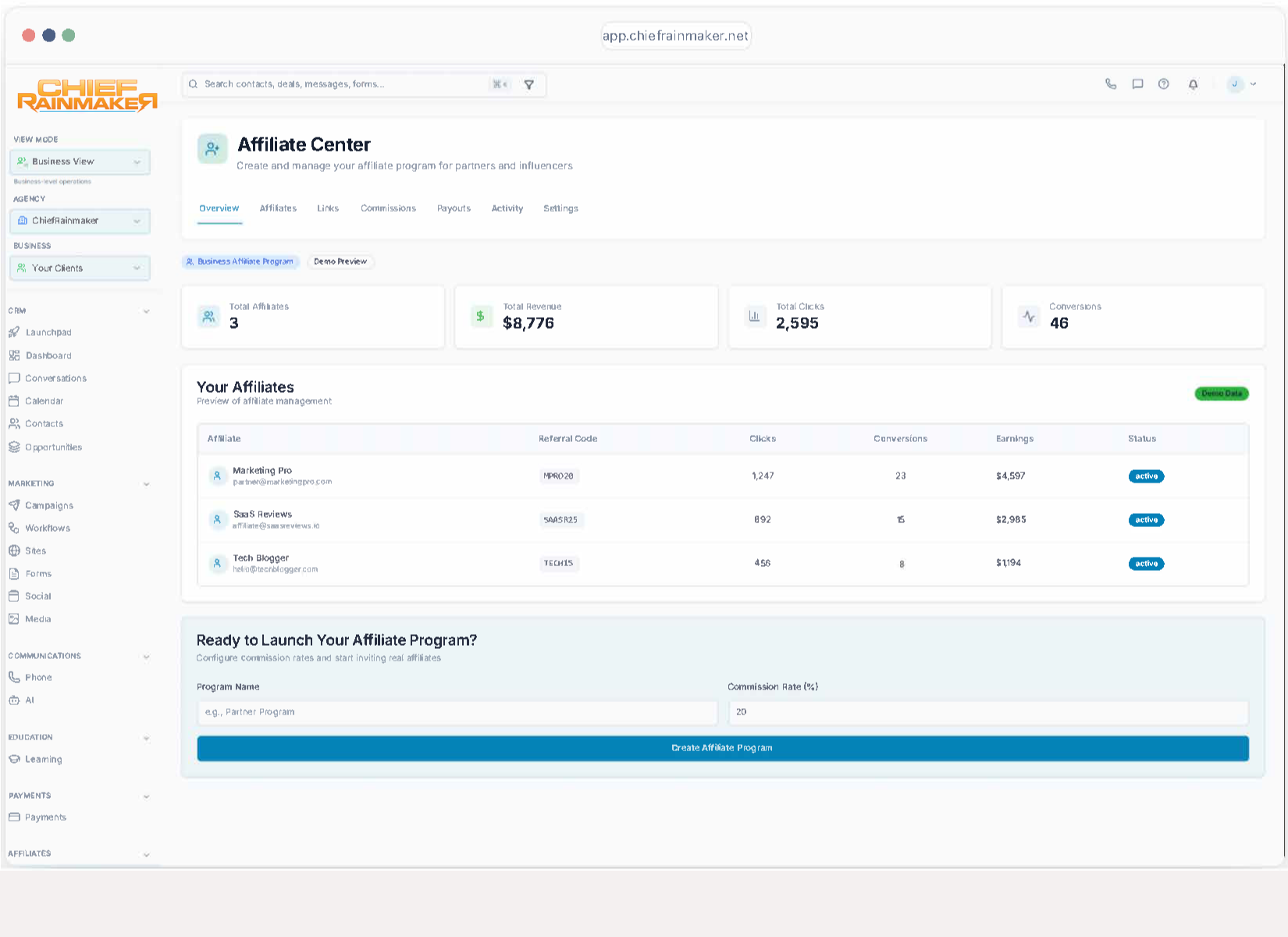Click the Total Revenue dollar icon
The image size is (1288, 937).
pyautogui.click(x=481, y=316)
